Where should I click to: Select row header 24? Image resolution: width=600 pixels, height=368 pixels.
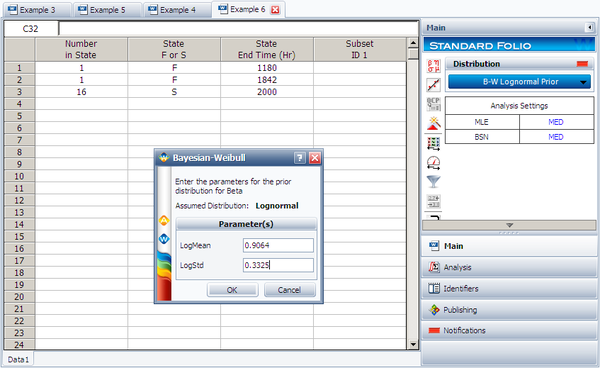[20, 345]
